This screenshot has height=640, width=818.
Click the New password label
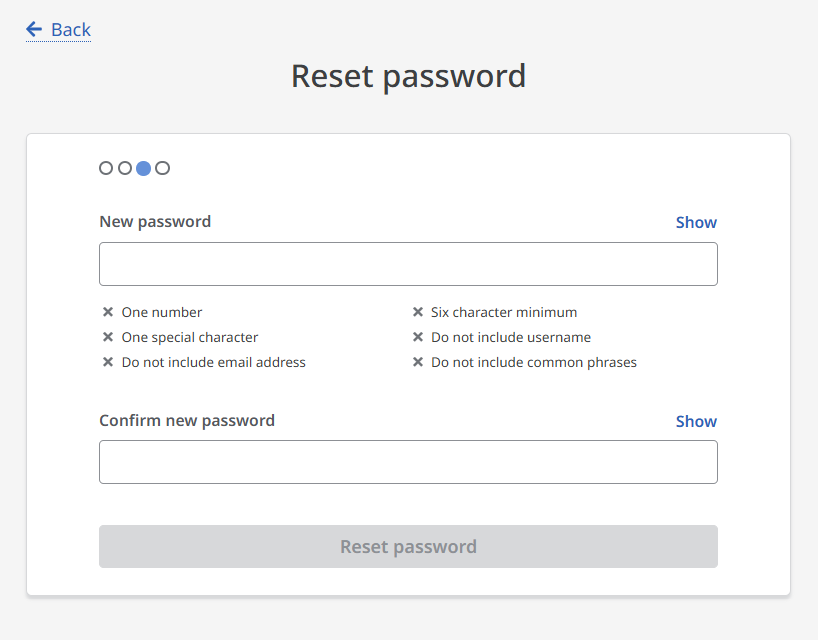(155, 221)
